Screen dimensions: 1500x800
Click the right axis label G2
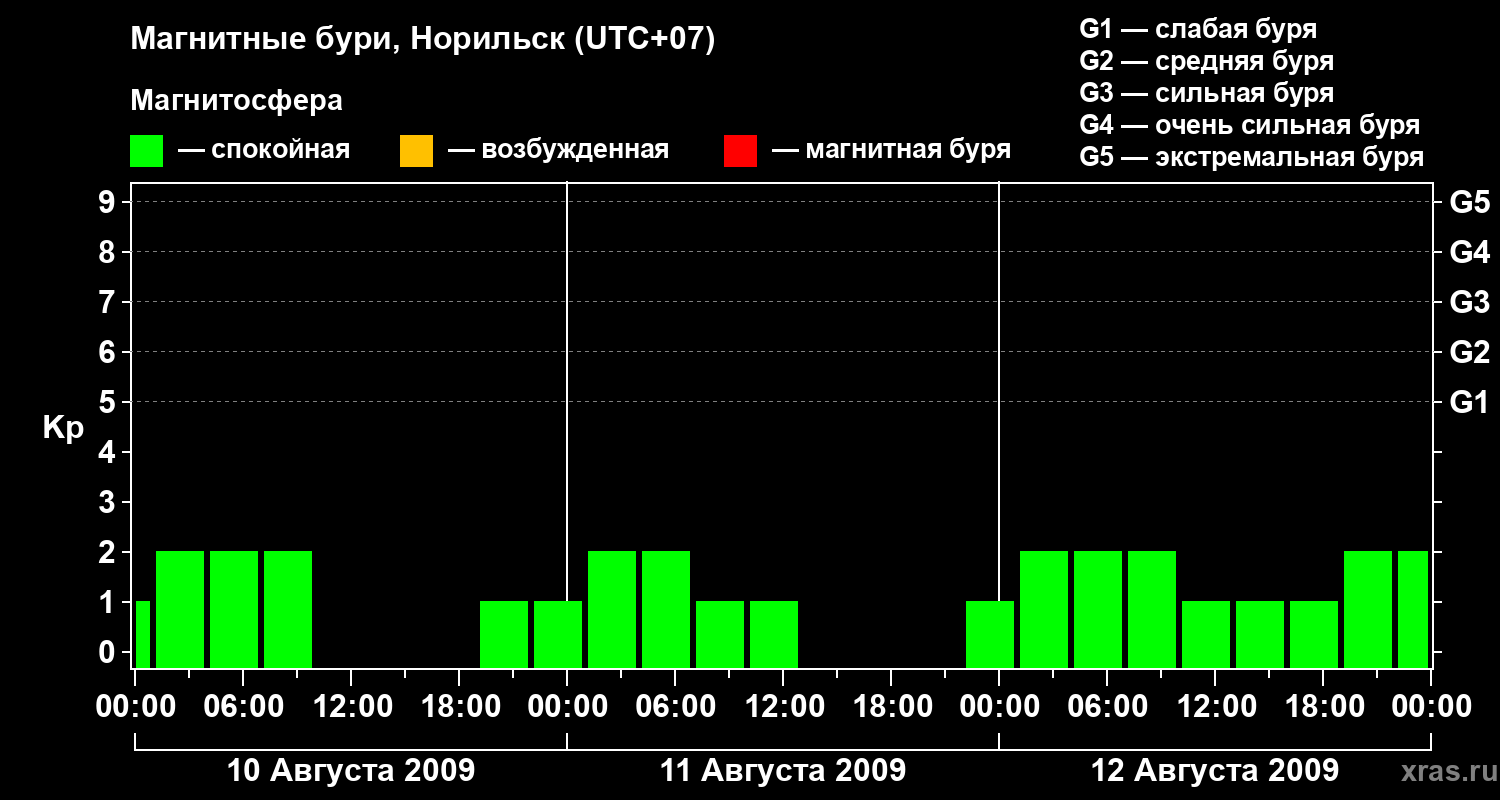pyautogui.click(x=1469, y=352)
